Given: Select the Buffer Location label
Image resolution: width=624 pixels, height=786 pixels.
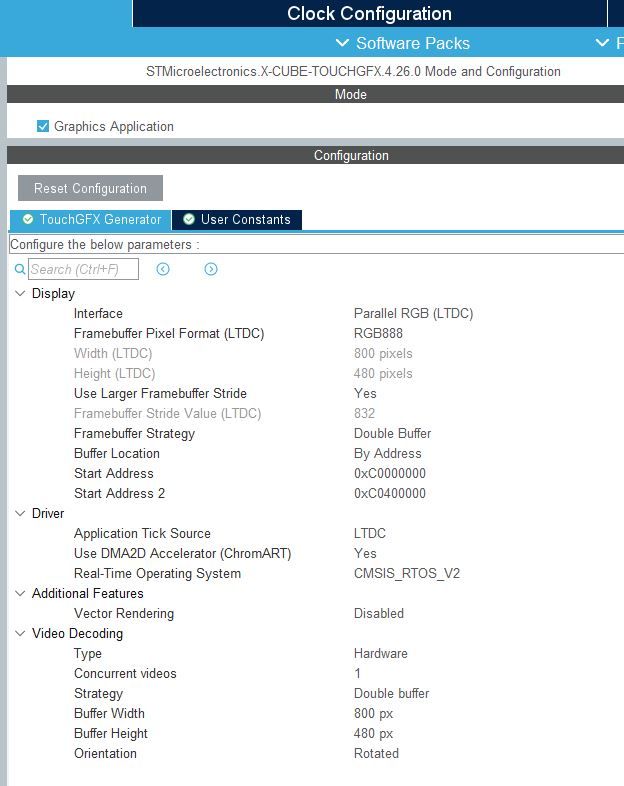Looking at the screenshot, I should click(117, 453).
